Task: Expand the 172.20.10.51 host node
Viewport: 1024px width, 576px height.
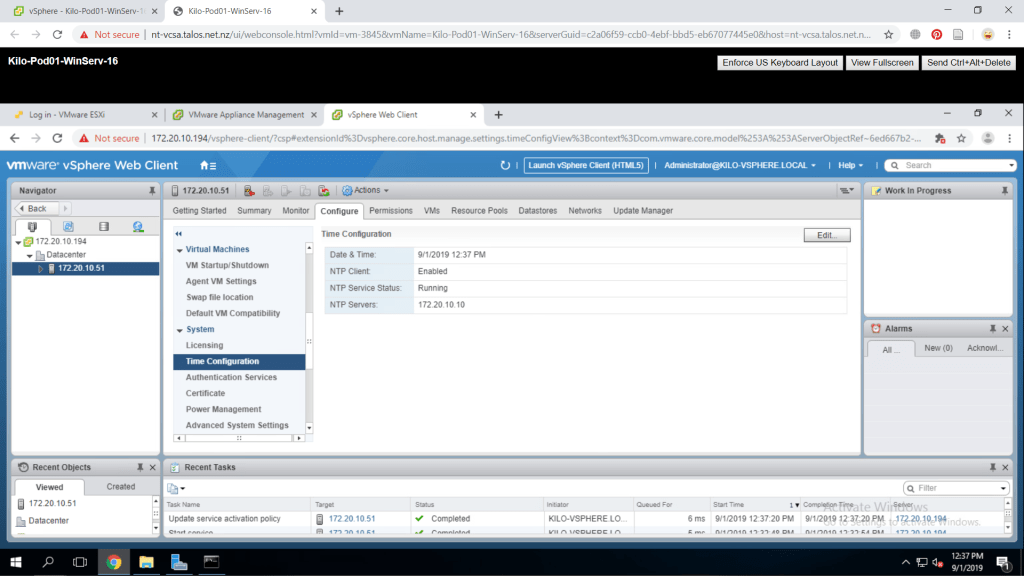Action: (41, 268)
